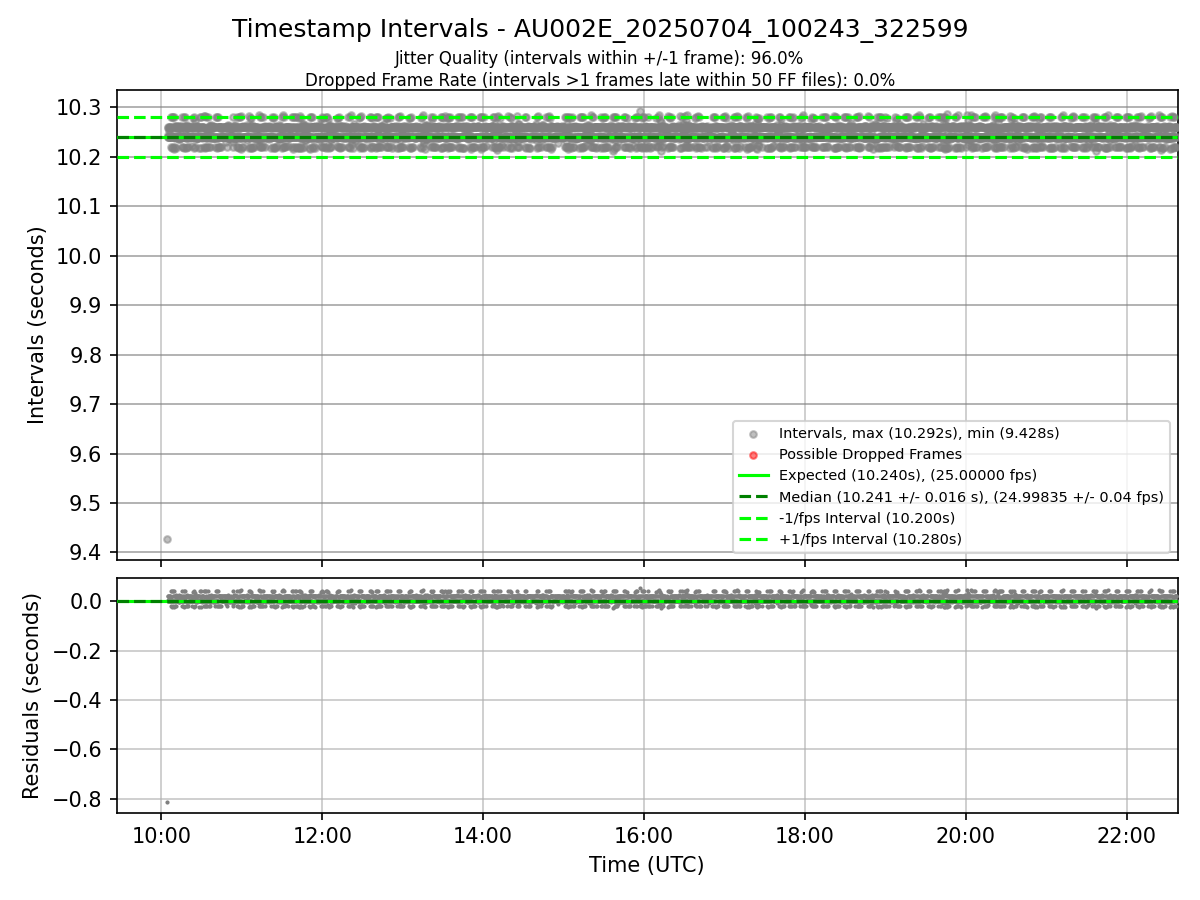Click the 10:00 x-axis tick label
1200x900 pixels.
161,836
